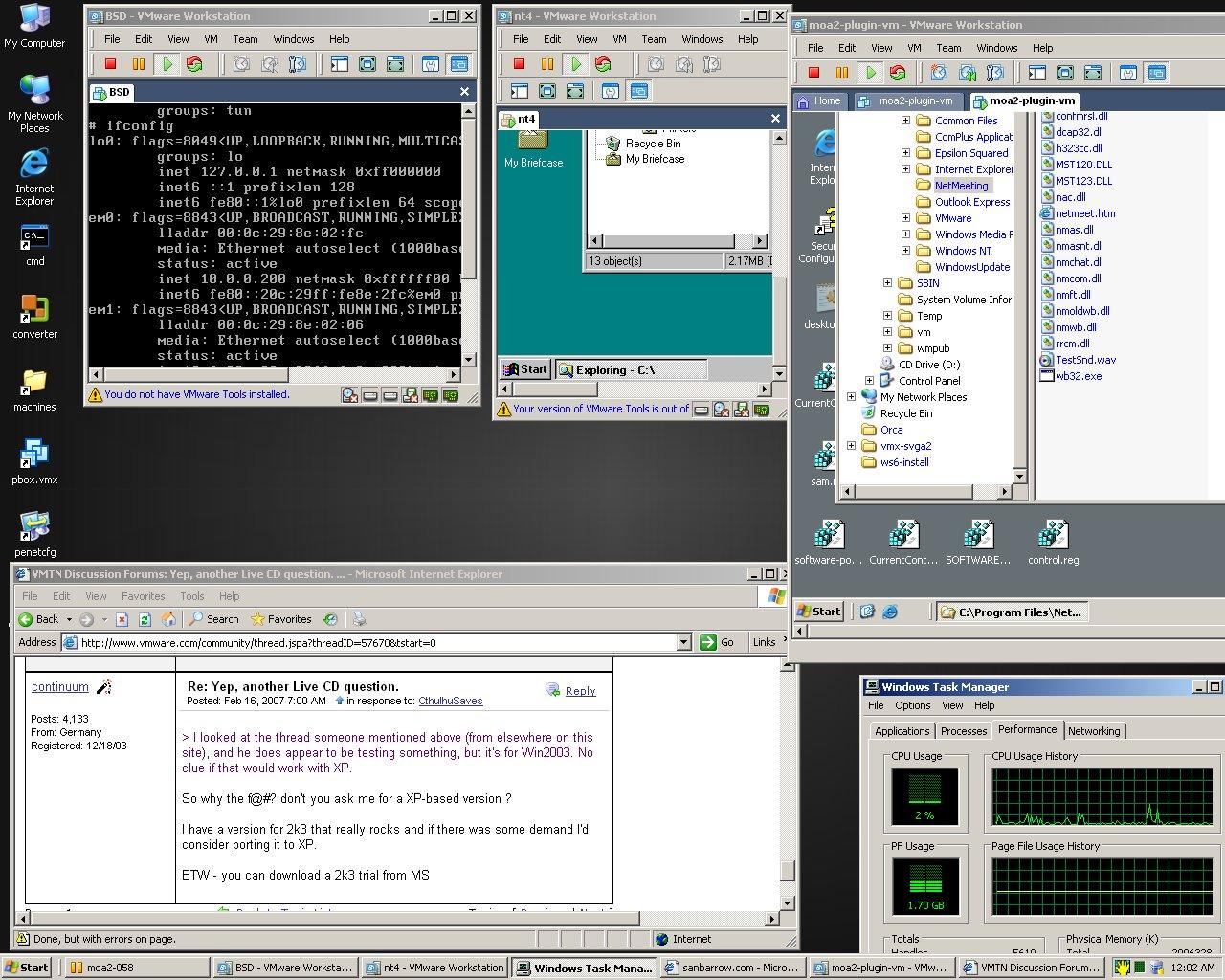Open the converter desktop icon

(34, 311)
